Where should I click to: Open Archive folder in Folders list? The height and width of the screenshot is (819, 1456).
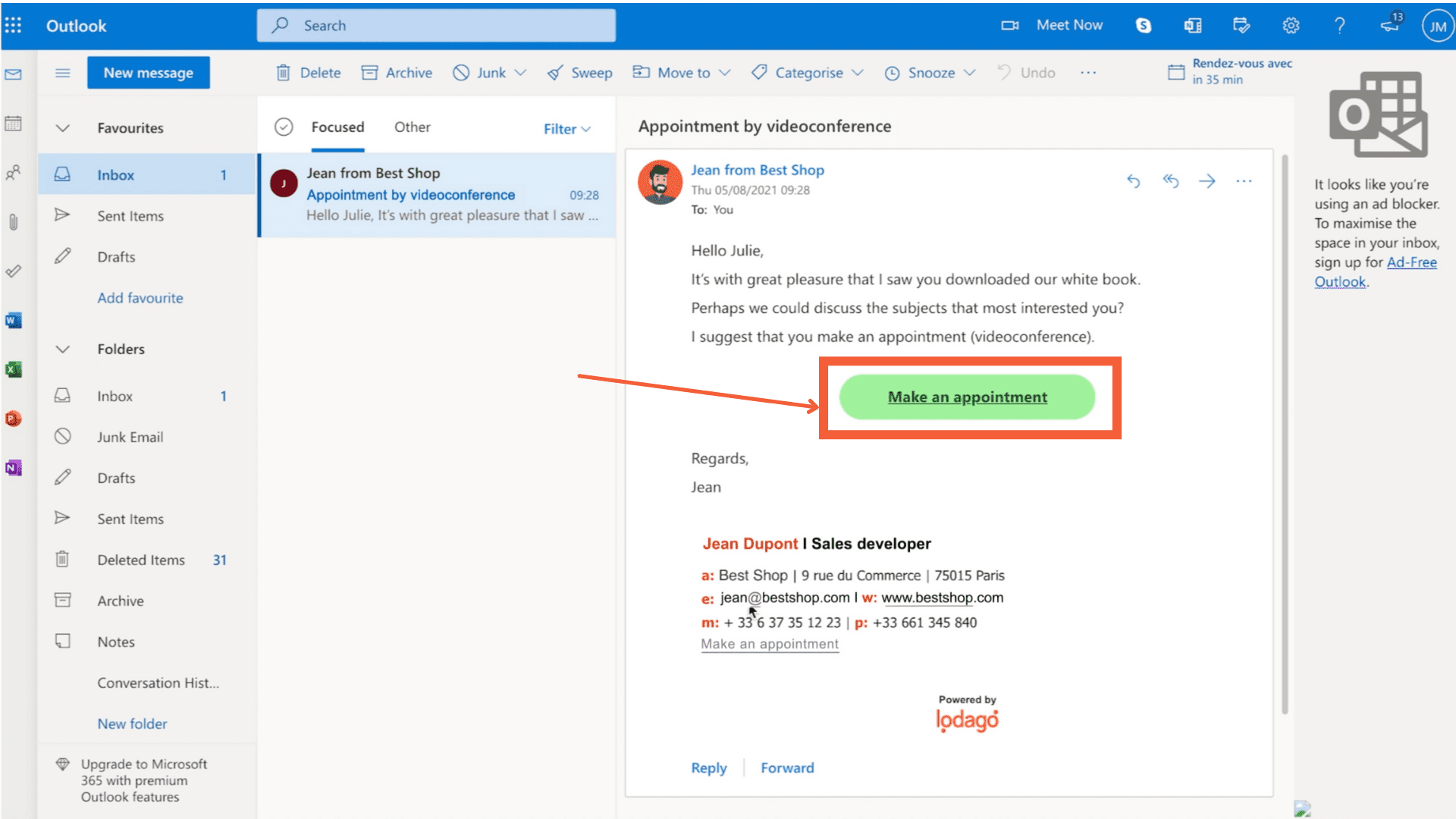click(x=147, y=601)
